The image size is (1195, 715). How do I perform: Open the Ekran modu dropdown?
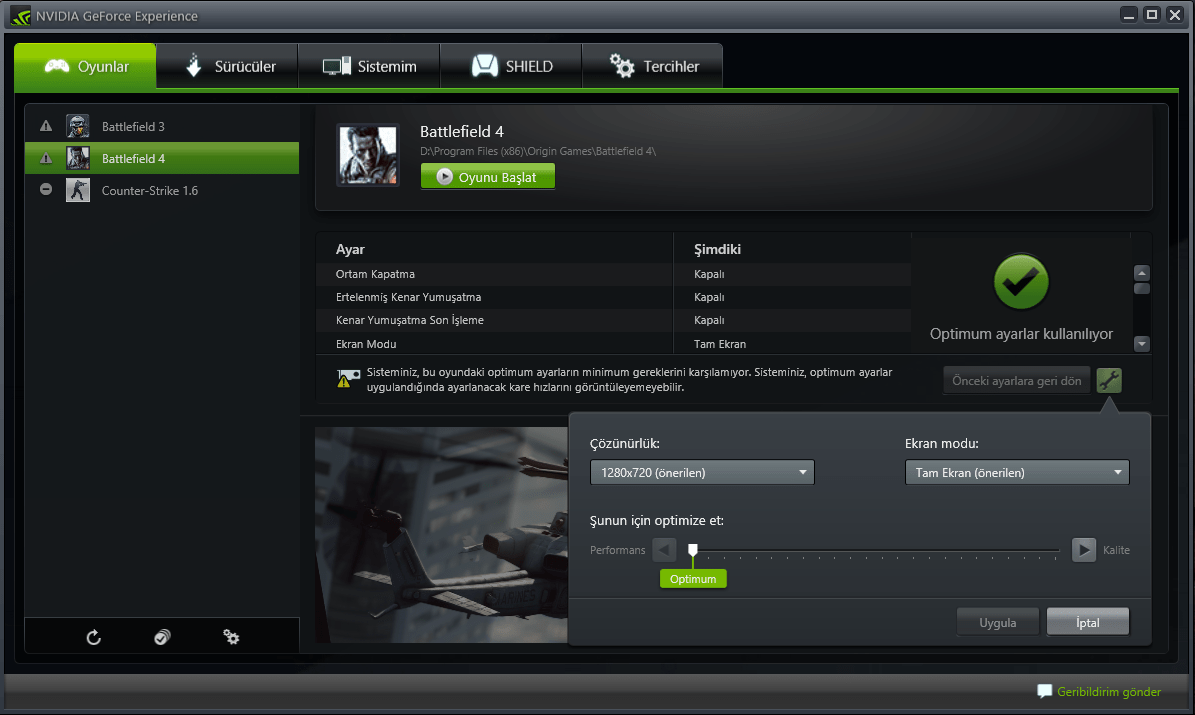pyautogui.click(x=1017, y=473)
